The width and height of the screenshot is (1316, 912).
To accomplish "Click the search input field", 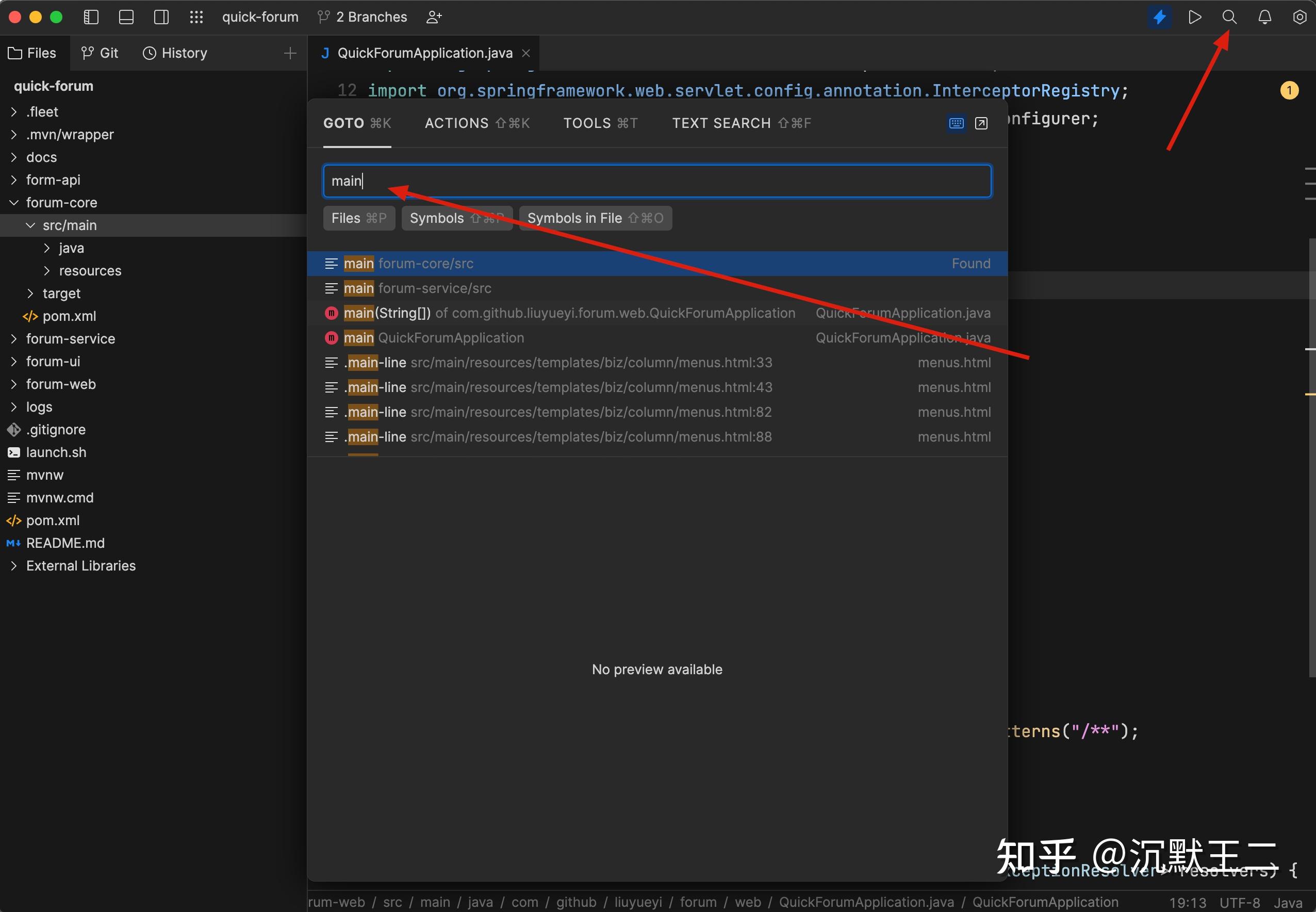I will [656, 181].
